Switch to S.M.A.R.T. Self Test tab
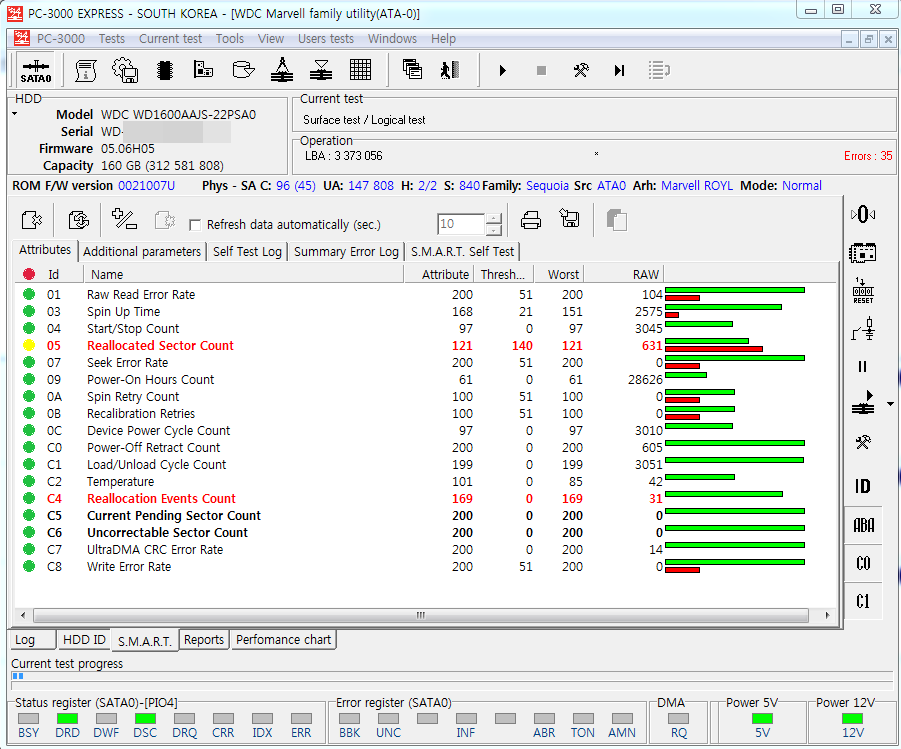Viewport: 901px width, 749px height. [x=462, y=251]
